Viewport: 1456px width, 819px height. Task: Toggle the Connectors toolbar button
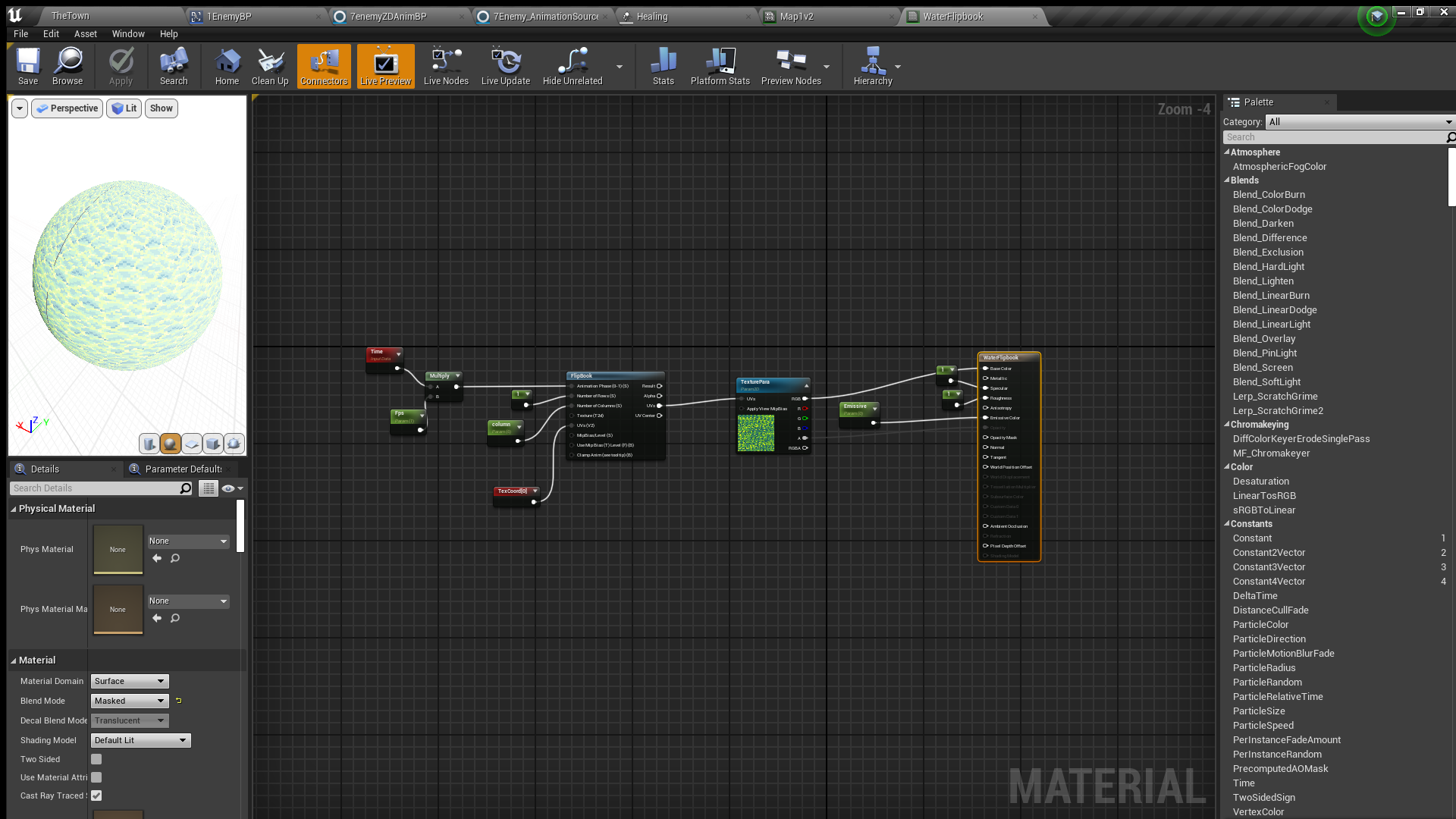point(324,66)
